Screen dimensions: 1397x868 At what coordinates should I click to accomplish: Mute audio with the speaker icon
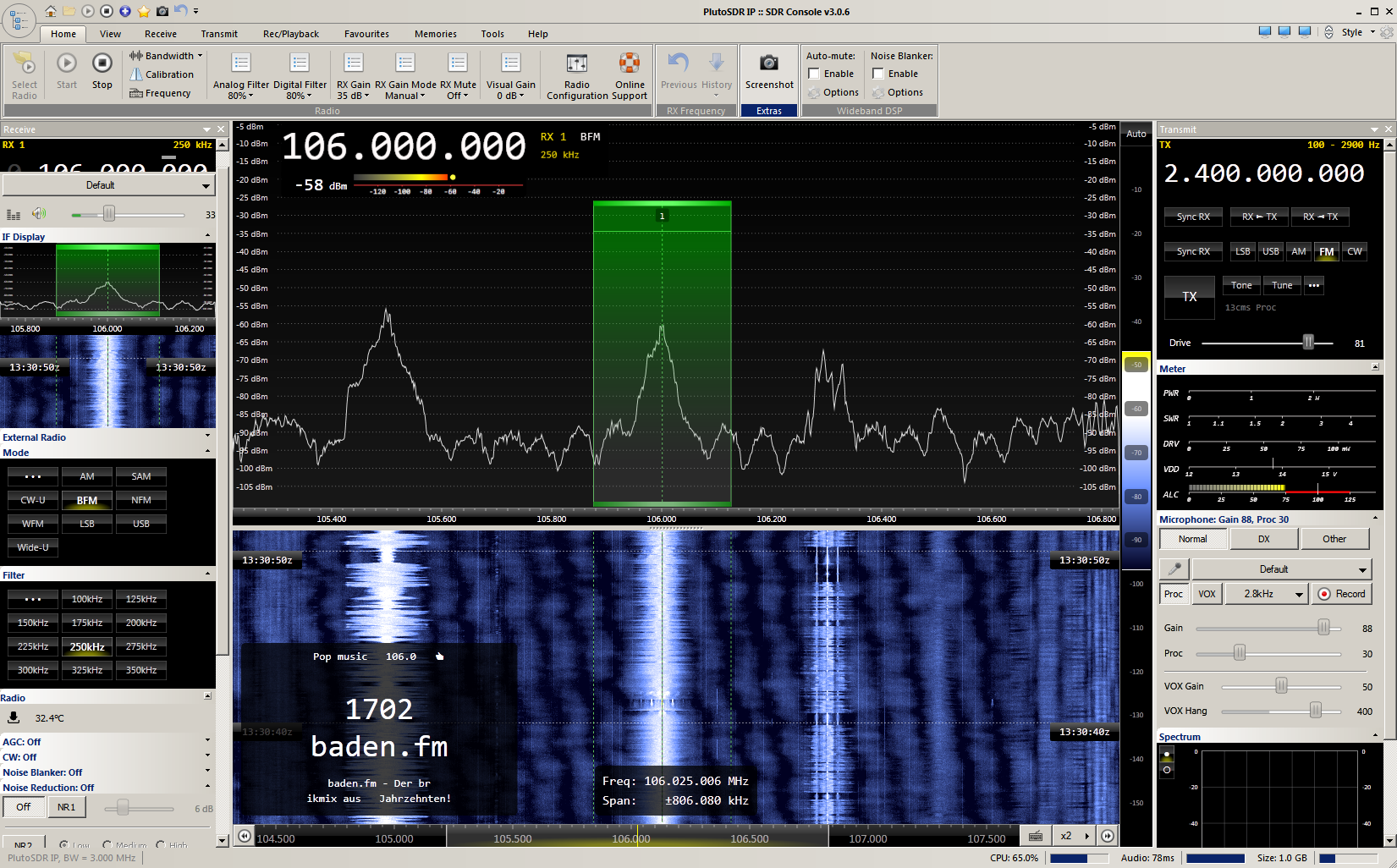[x=39, y=214]
